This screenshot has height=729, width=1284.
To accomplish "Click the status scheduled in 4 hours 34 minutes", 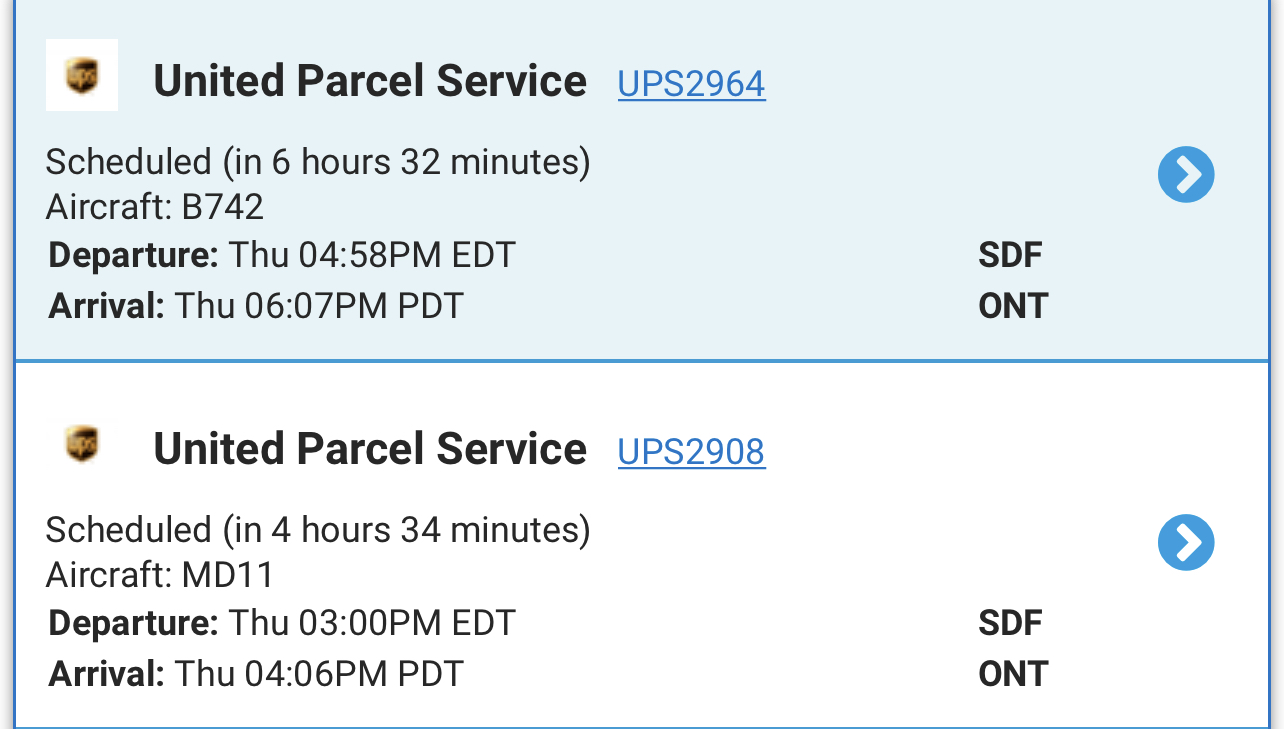I will click(x=318, y=530).
